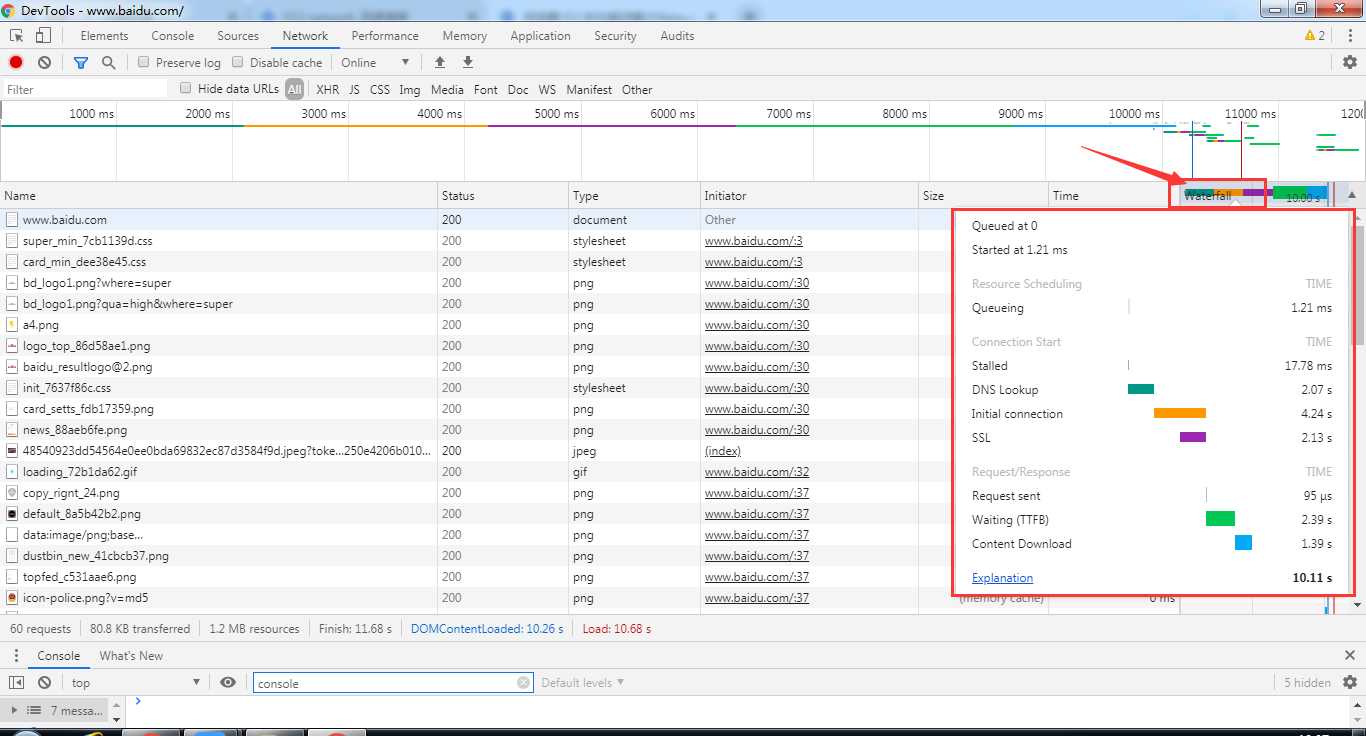Filter requests by Doc type
1366x736 pixels.
(x=518, y=89)
